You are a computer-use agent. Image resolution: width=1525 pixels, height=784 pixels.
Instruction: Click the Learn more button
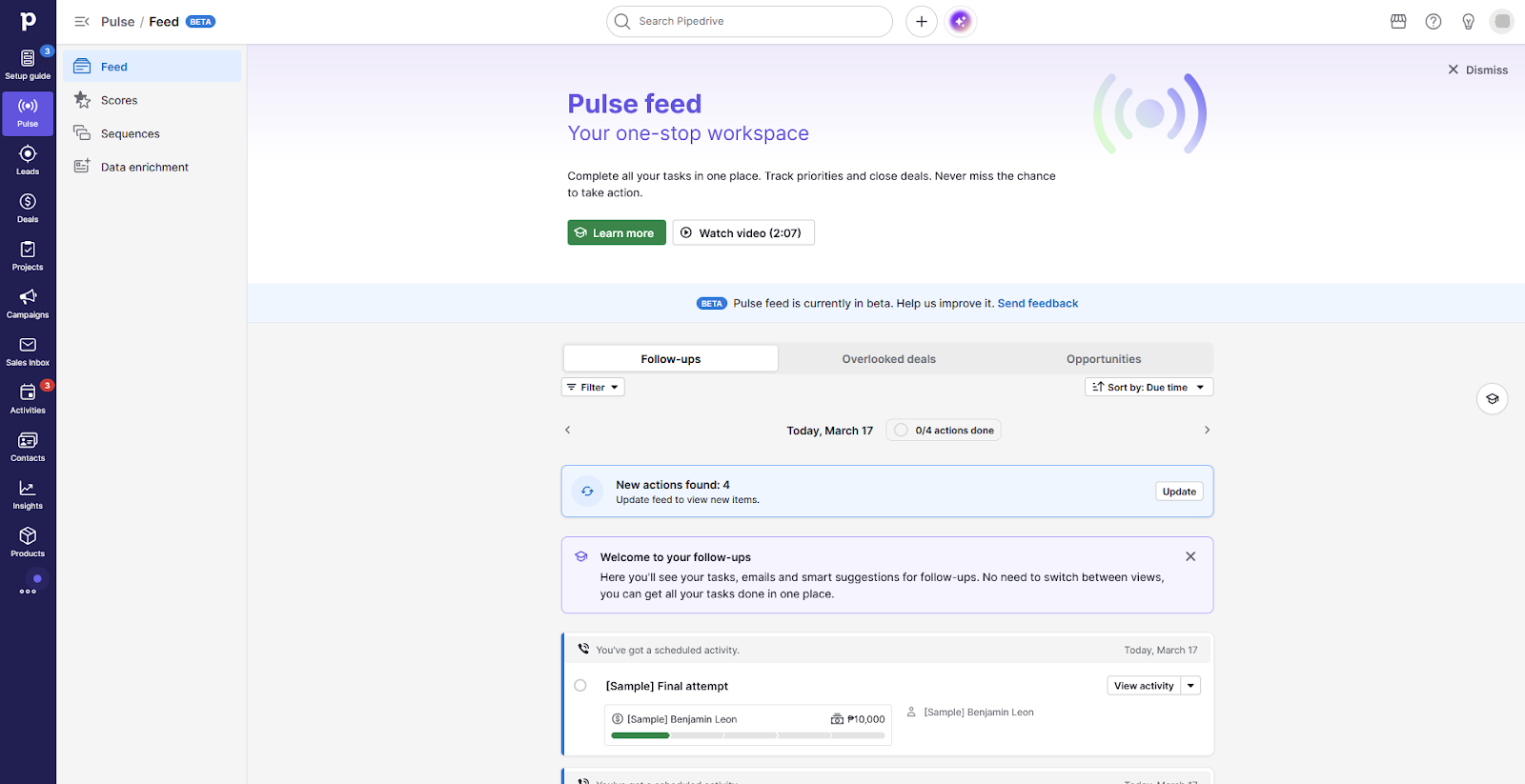tap(617, 232)
